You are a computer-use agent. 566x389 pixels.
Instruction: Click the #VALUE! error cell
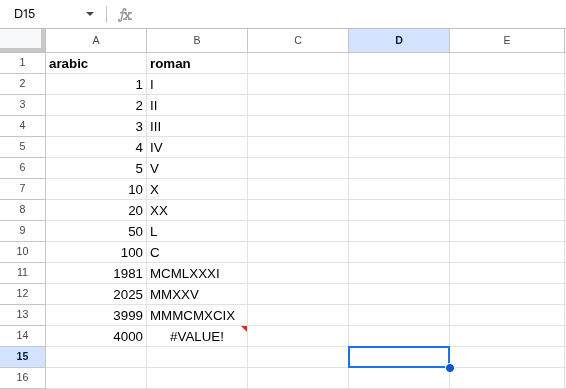197,336
